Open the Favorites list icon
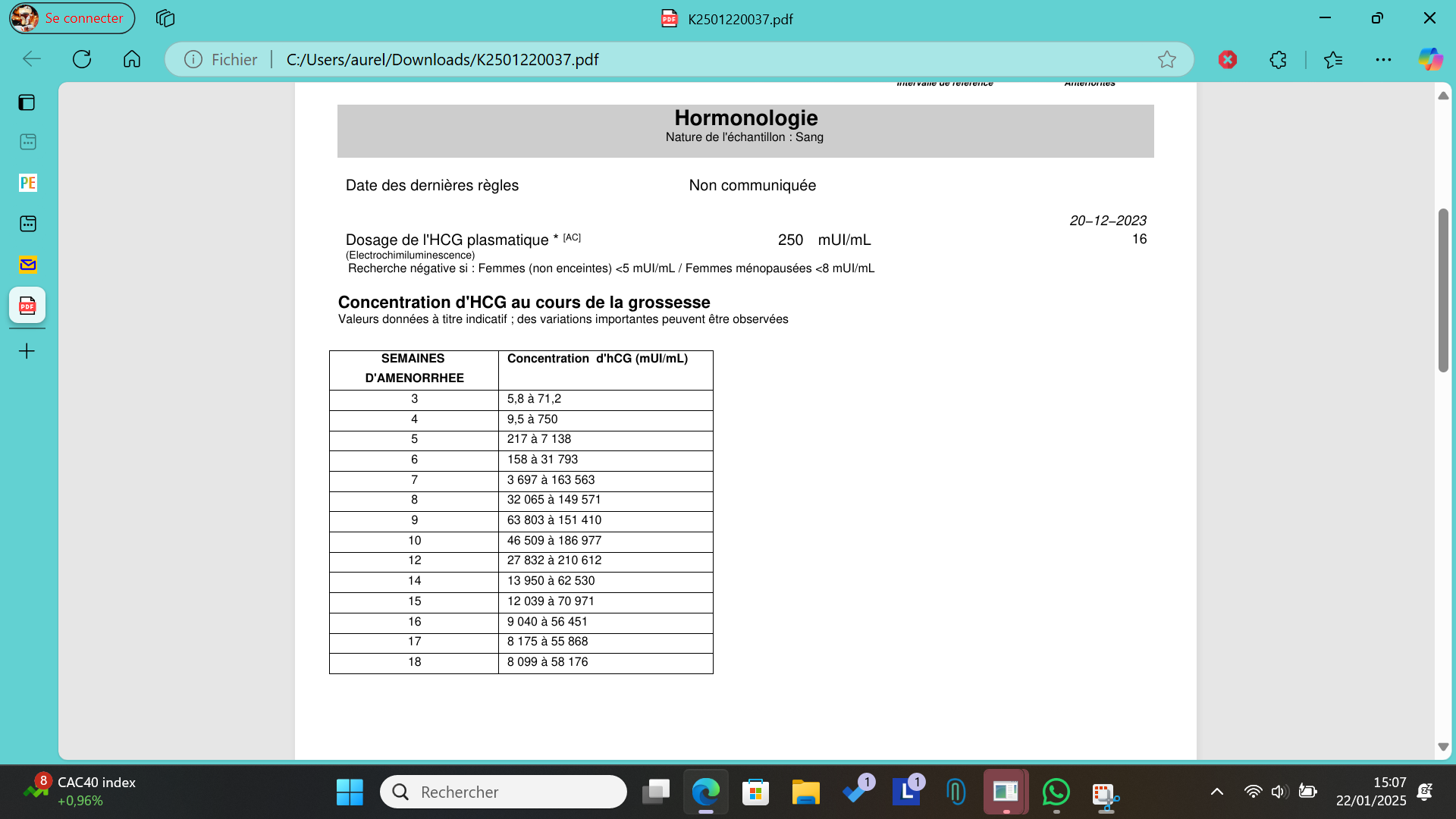 (1332, 59)
